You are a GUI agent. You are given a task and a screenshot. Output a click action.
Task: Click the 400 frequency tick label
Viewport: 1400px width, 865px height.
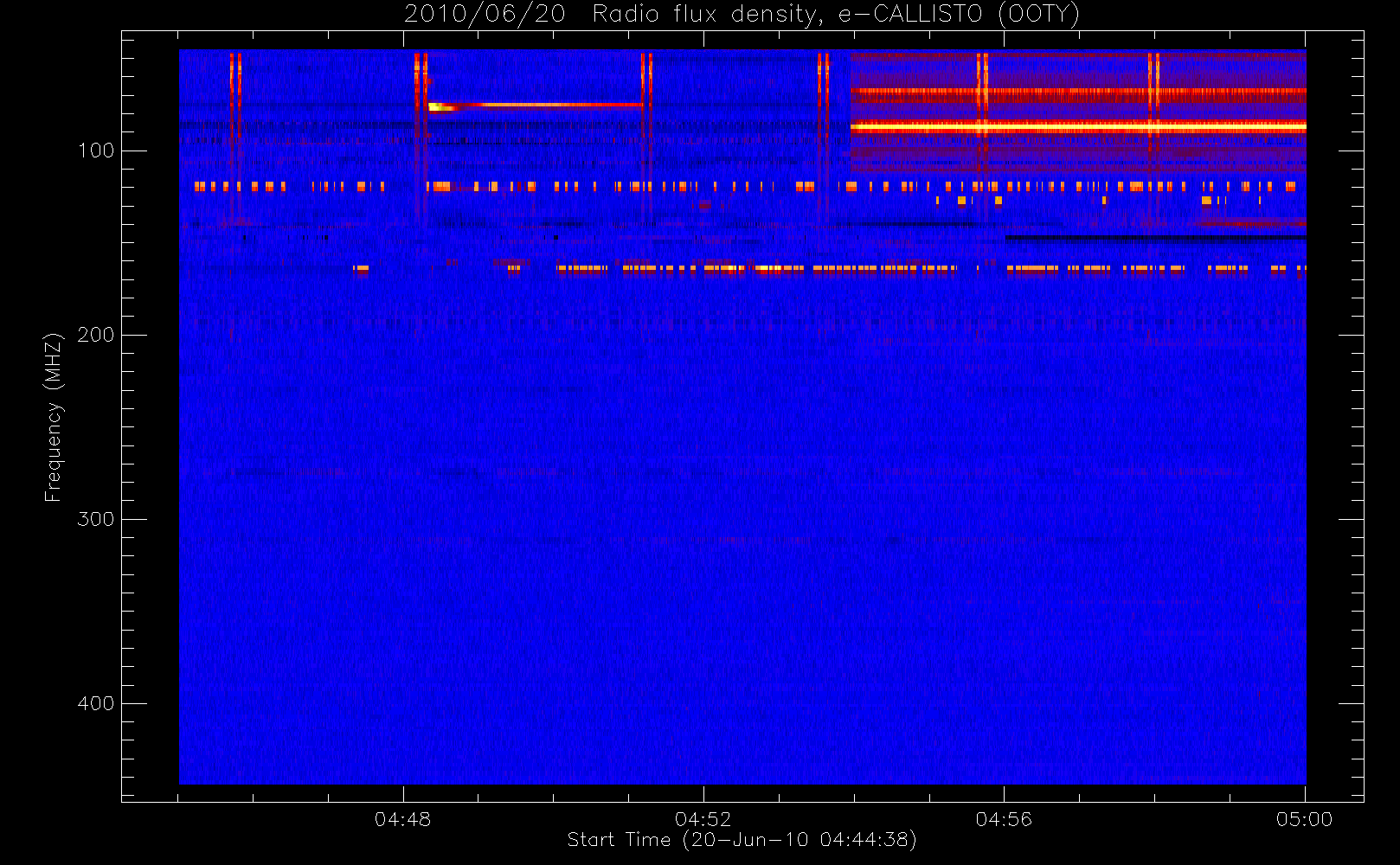point(95,703)
